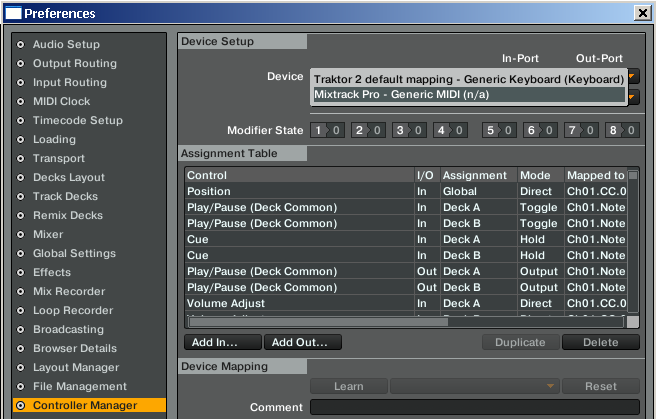
Task: Select the Cue Deck A row
Action: point(406,239)
